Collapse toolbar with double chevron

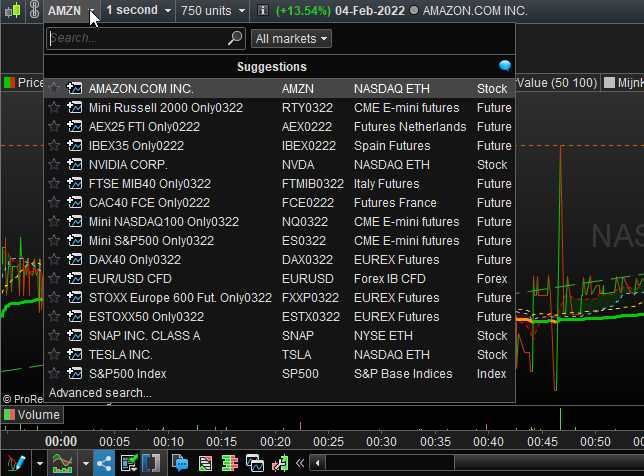pyautogui.click(x=300, y=463)
